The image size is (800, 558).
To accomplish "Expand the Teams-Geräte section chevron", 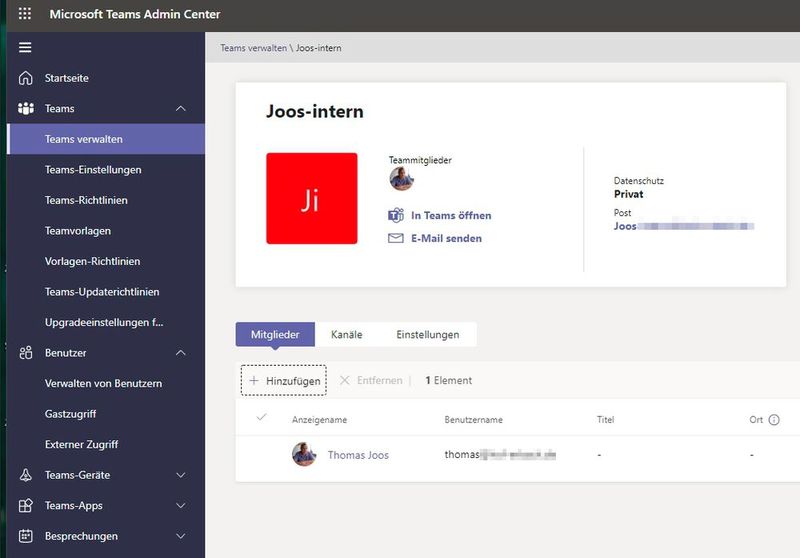I will tap(181, 475).
